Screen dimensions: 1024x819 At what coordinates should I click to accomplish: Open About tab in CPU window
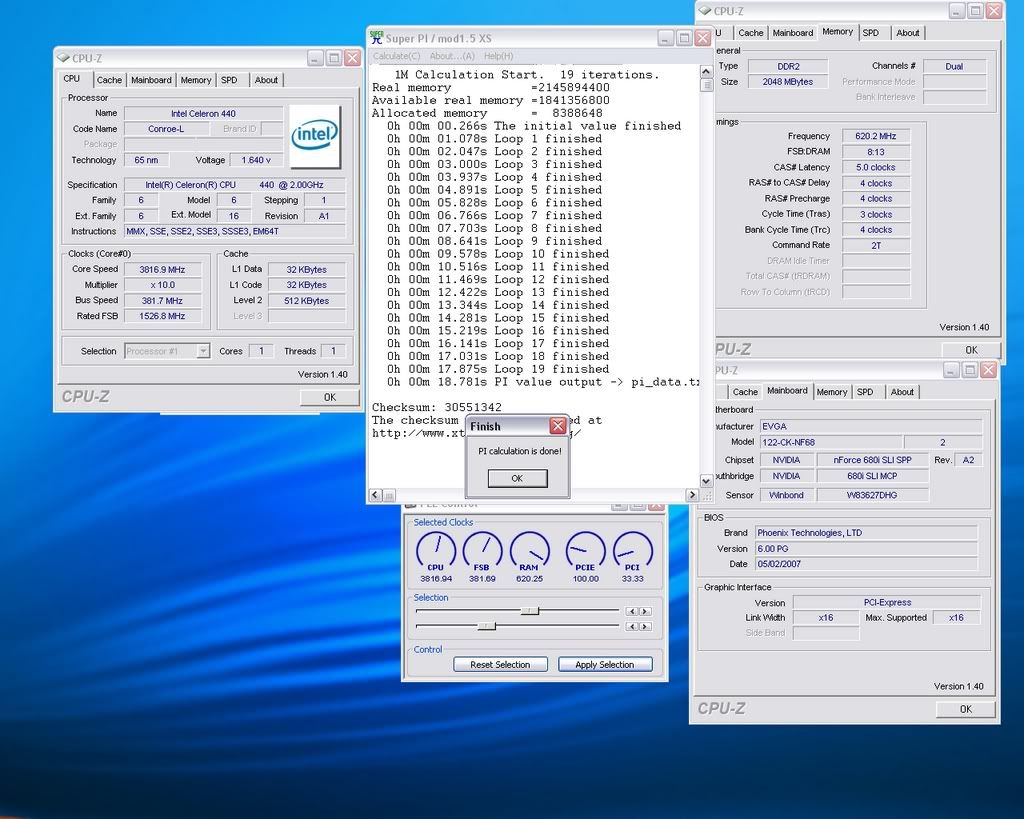click(266, 80)
